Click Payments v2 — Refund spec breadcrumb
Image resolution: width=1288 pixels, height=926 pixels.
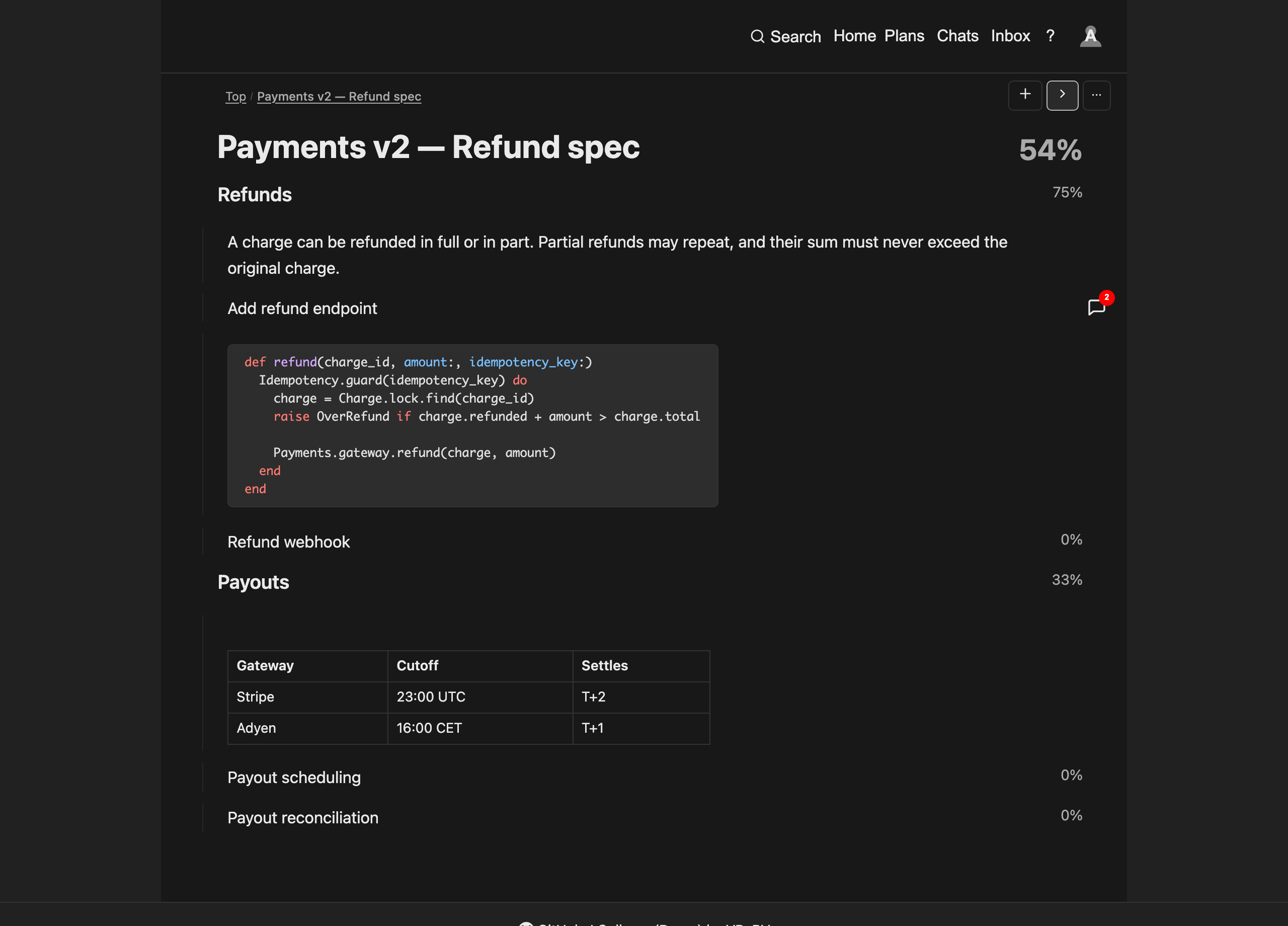[339, 97]
